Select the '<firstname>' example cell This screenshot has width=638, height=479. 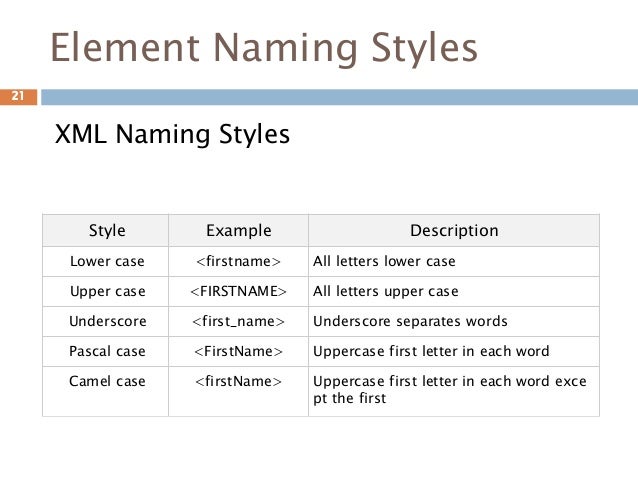point(238,261)
